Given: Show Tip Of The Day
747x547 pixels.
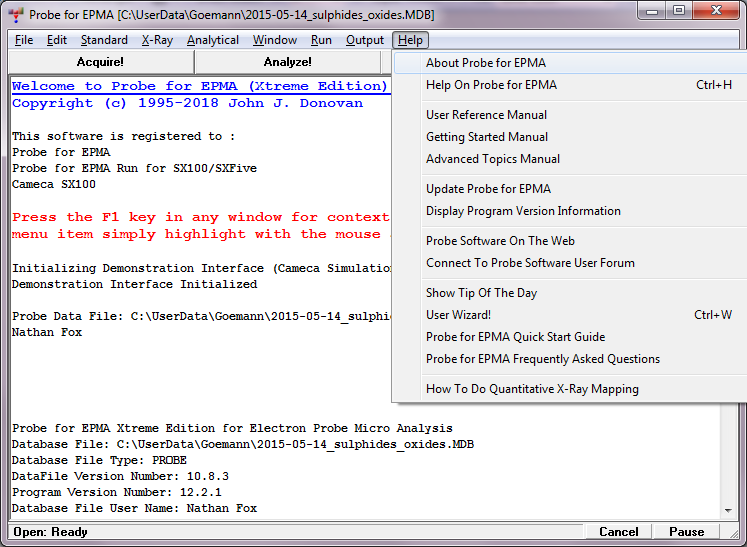Looking at the screenshot, I should click(481, 293).
